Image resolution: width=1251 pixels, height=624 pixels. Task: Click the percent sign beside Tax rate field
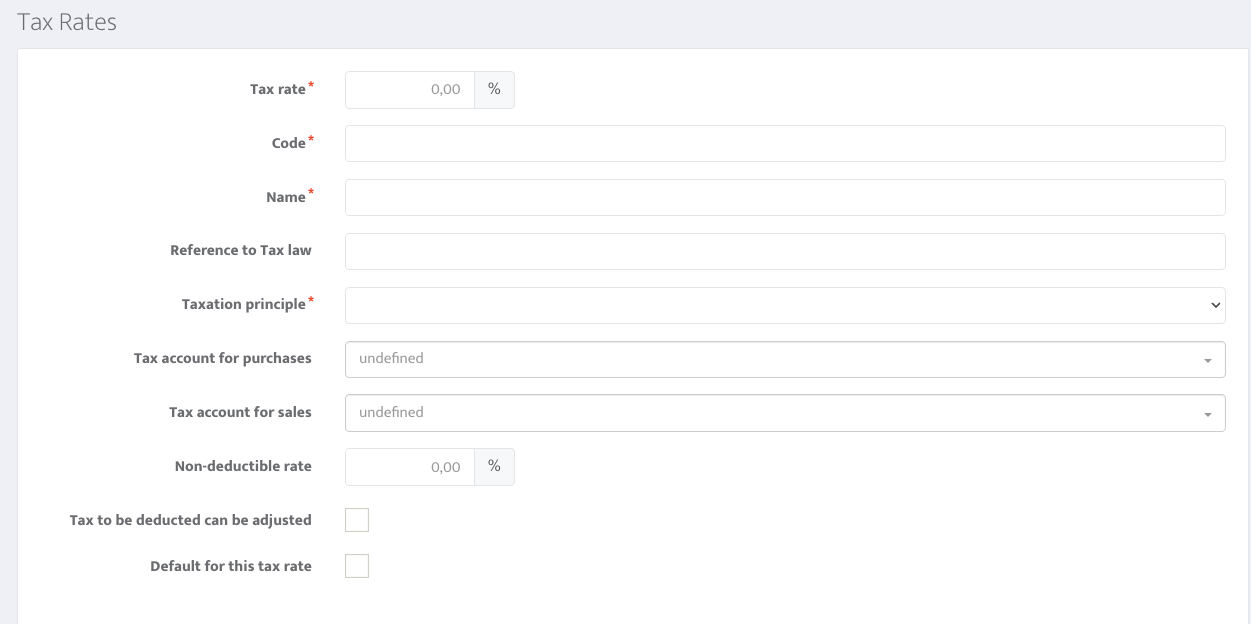pos(494,89)
